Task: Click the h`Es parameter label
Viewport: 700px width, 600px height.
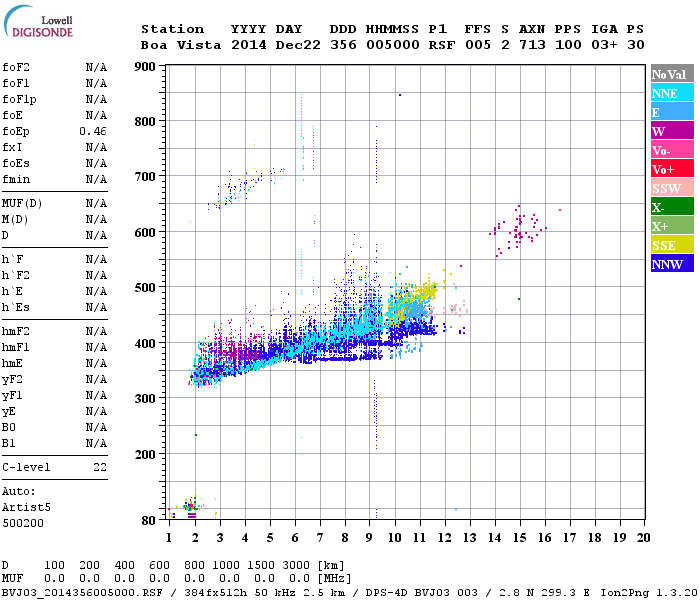Action: pos(16,308)
